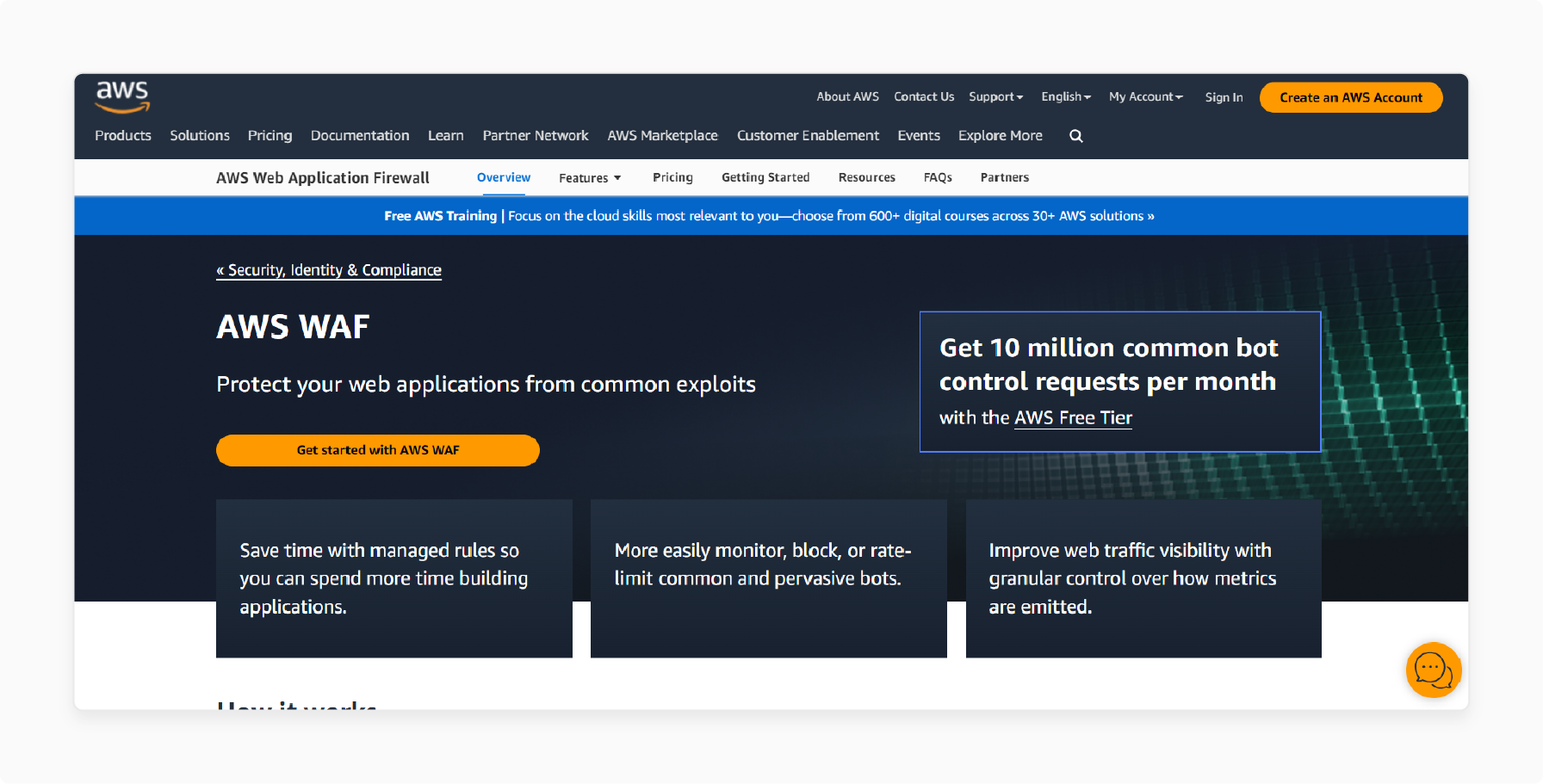Select the Resources tab

(x=867, y=177)
